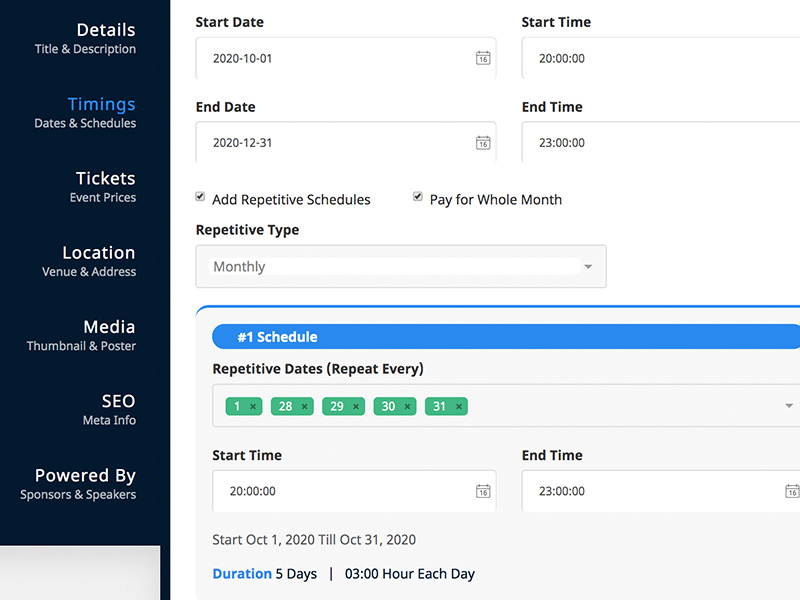800x600 pixels.
Task: Open the Repetitive Type Monthly dropdown
Action: (401, 266)
